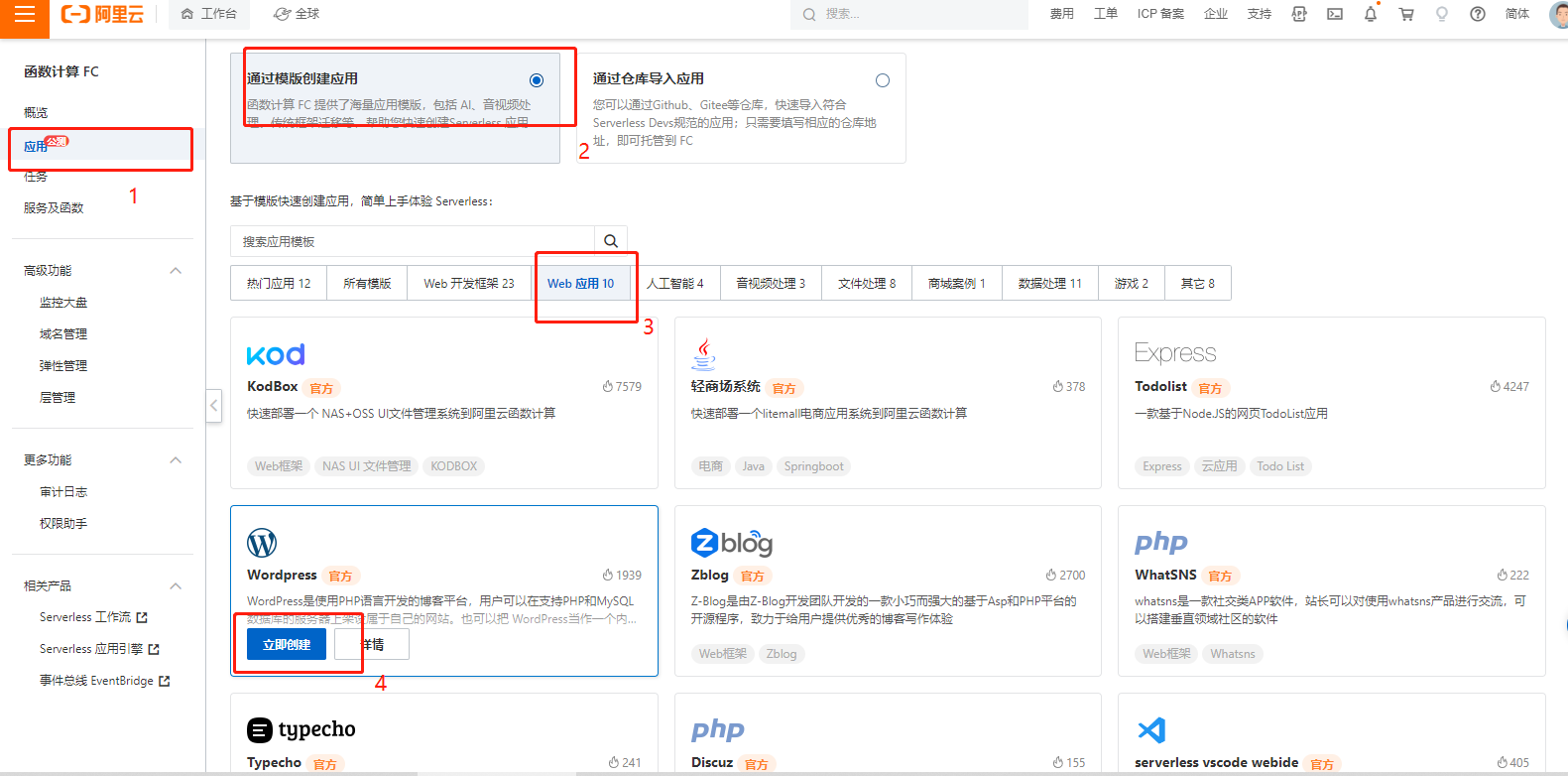Open 权限助手 in the sidebar
Screen dimensions: 1568x776
(x=63, y=524)
